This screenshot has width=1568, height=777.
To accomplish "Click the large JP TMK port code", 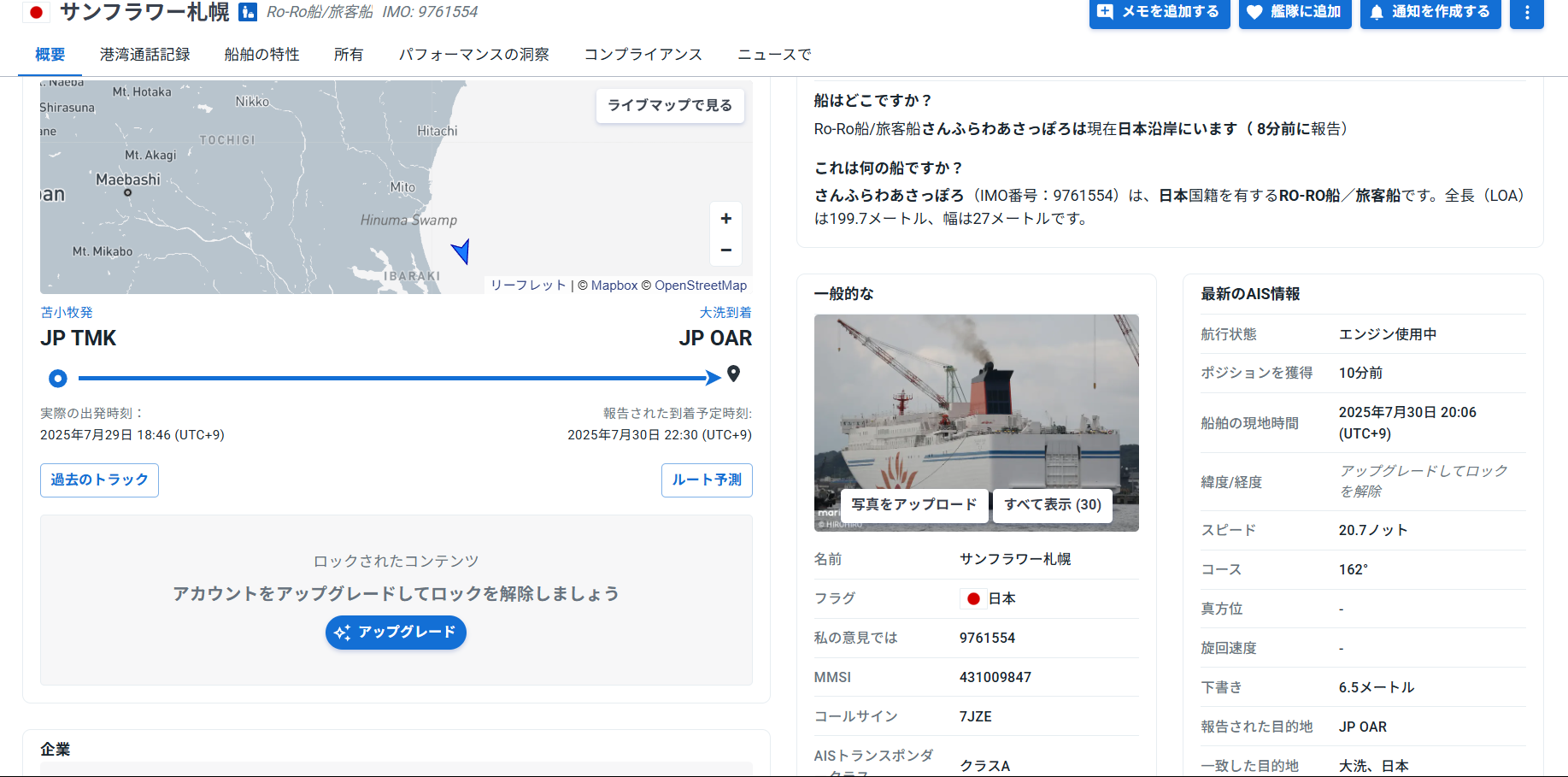I will tap(79, 338).
